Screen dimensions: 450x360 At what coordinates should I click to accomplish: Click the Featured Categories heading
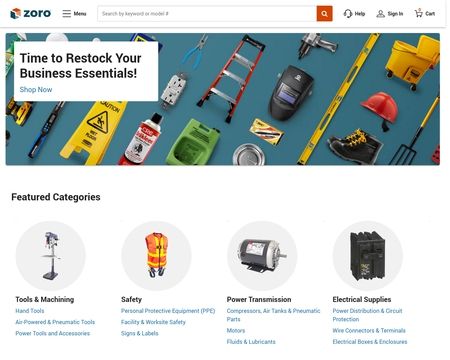point(56,197)
